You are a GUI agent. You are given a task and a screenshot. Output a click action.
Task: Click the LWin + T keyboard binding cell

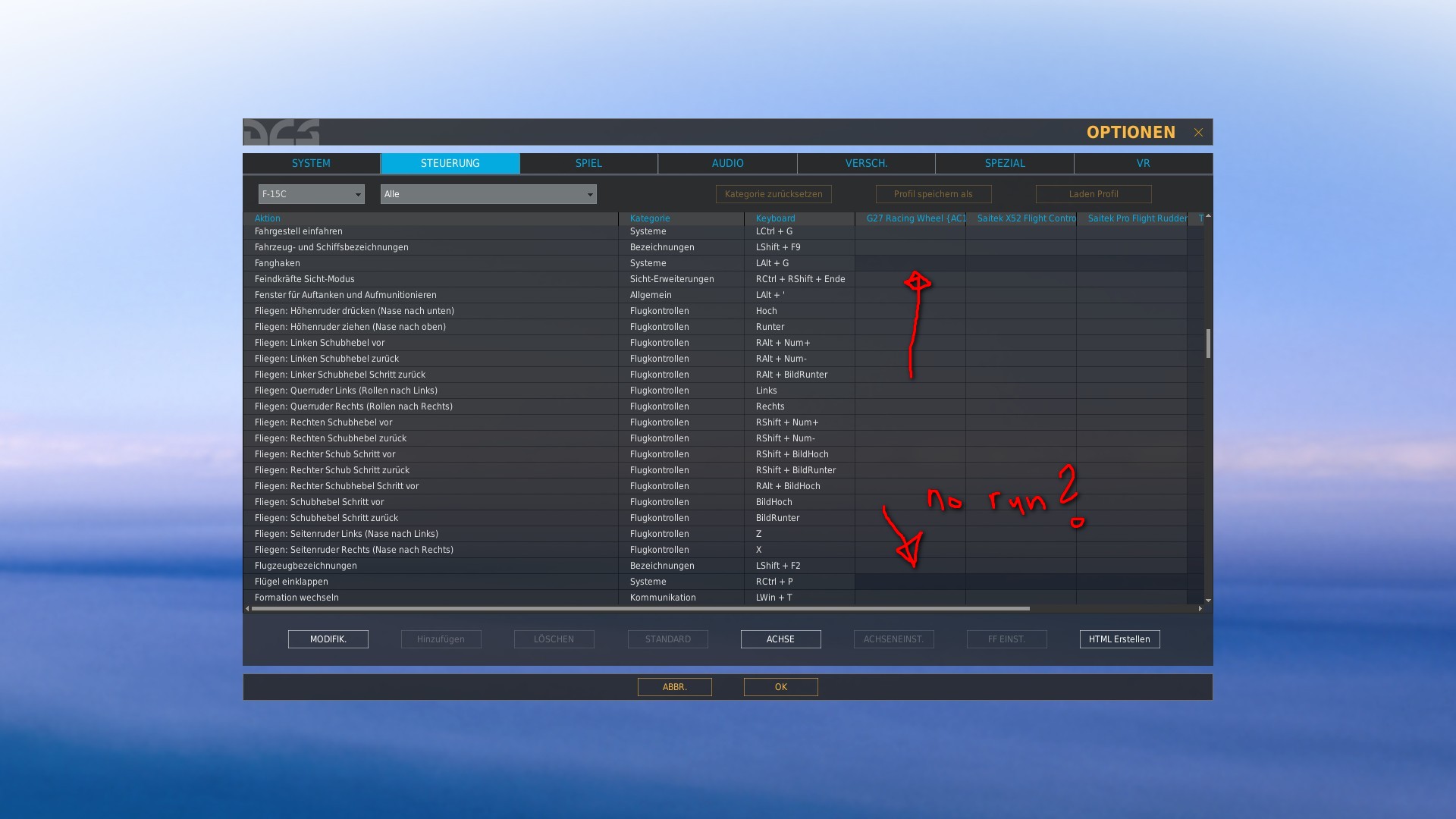coord(800,598)
